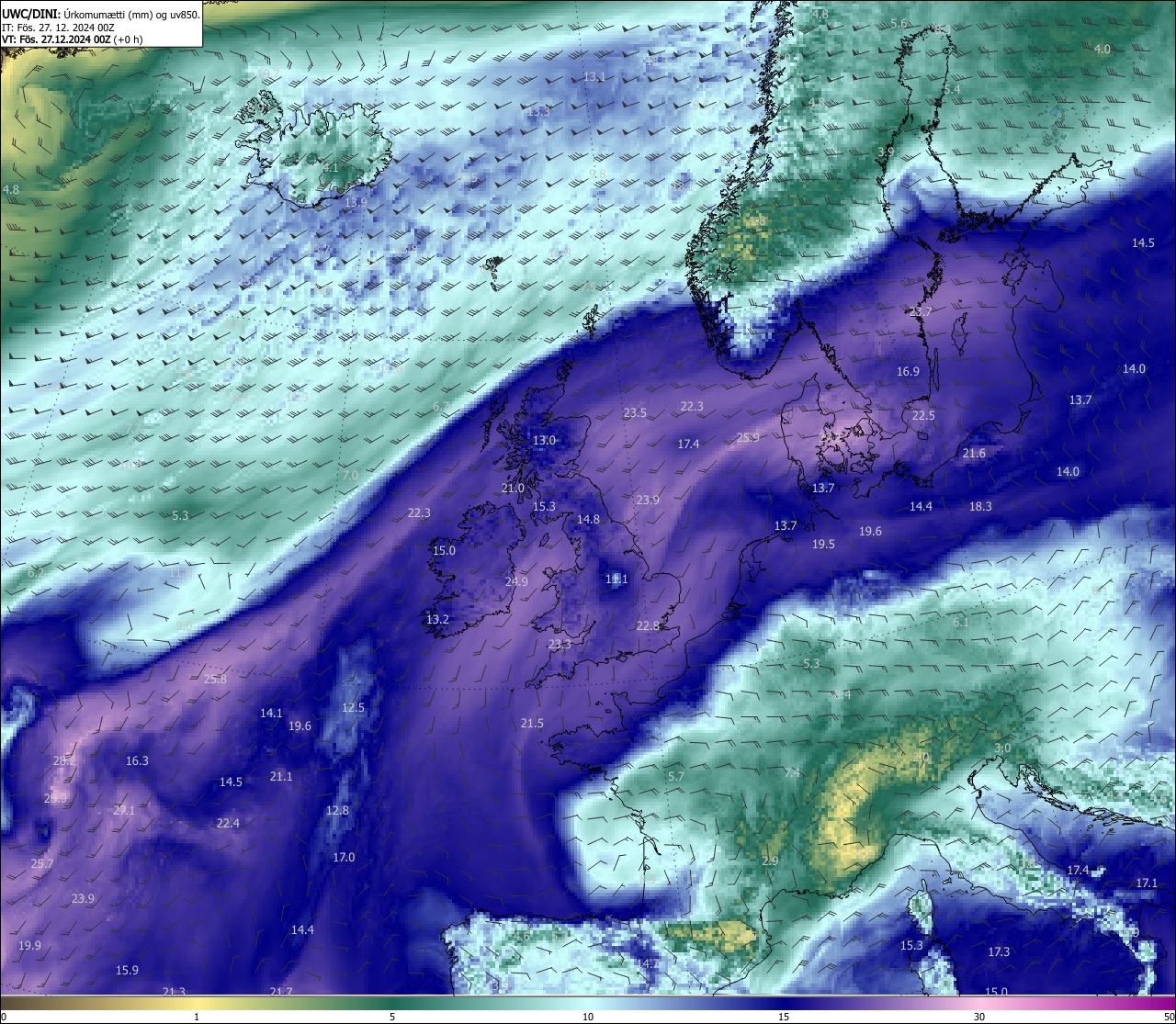1176x1024 pixels.
Task: Click the legend tick label 1
Action: pos(197,1017)
